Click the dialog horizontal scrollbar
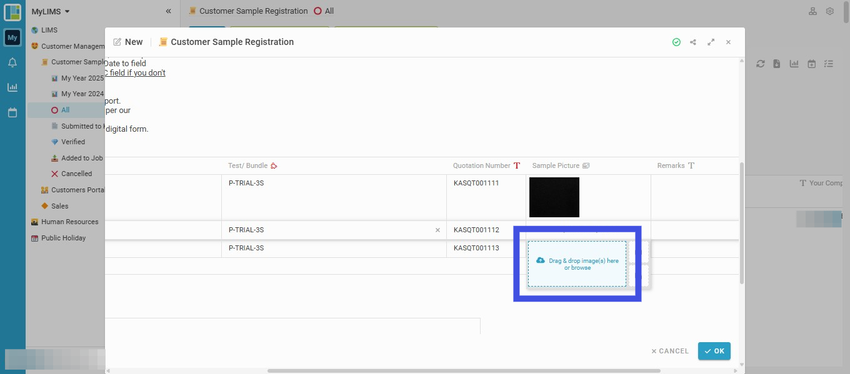 point(464,371)
